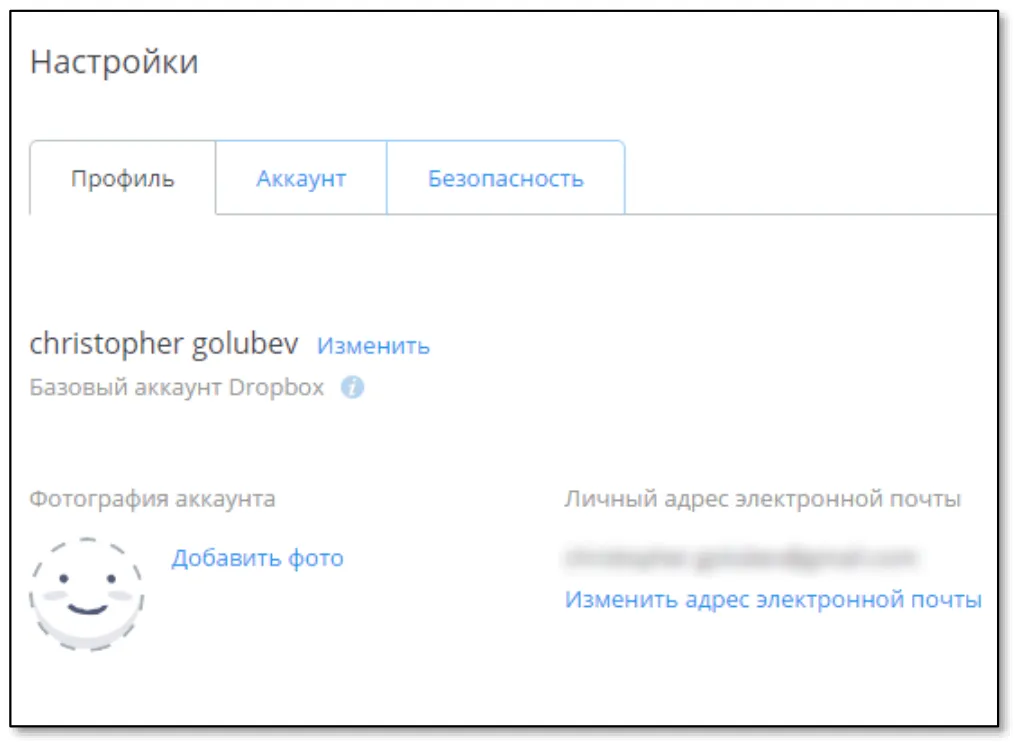Select the christopher golubev name text
Screen dimensions: 1021x749
[164, 343]
